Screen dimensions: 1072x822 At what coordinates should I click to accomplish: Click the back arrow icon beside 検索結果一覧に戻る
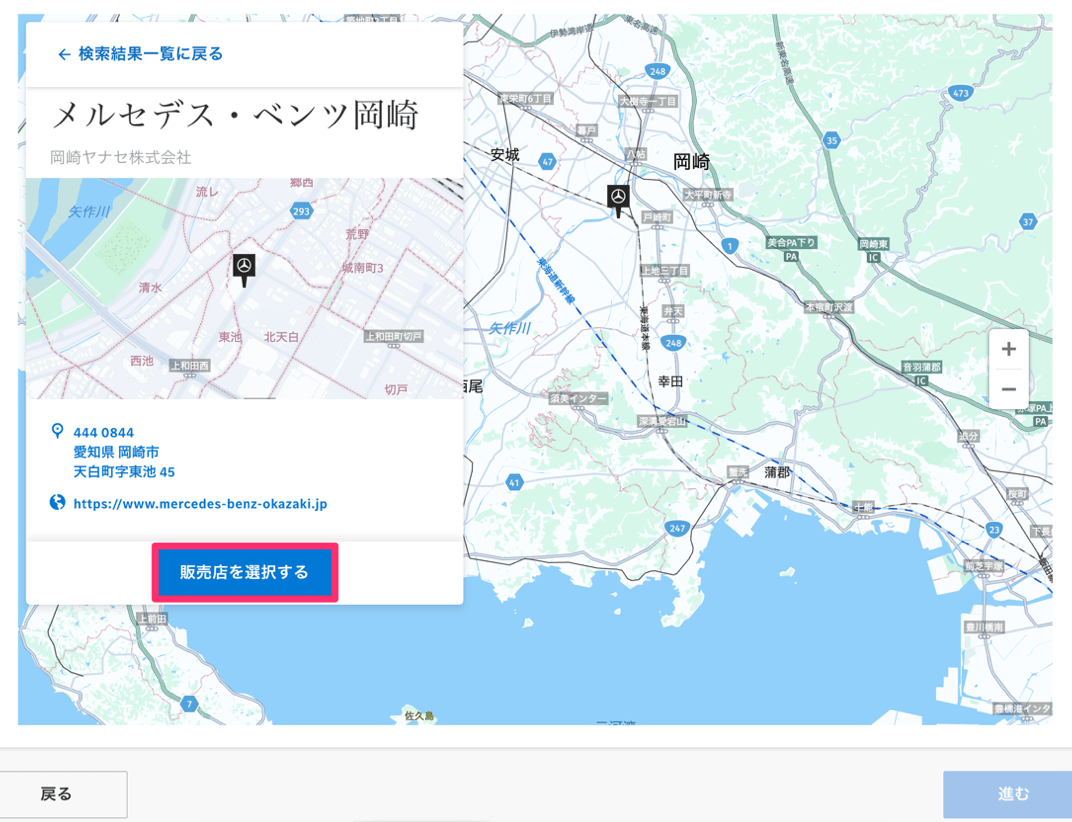[64, 55]
